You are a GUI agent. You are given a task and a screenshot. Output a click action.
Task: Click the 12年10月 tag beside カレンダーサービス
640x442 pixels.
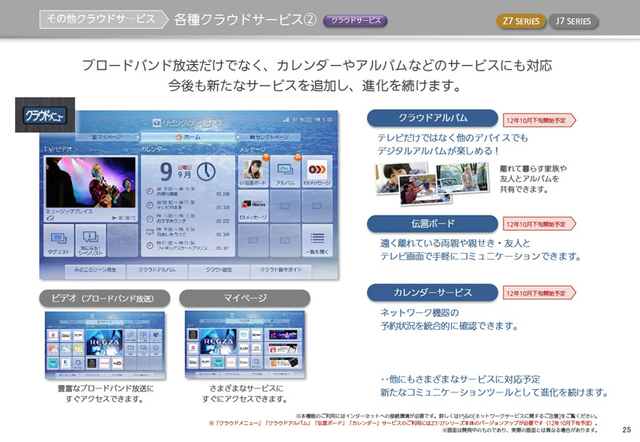pos(539,293)
